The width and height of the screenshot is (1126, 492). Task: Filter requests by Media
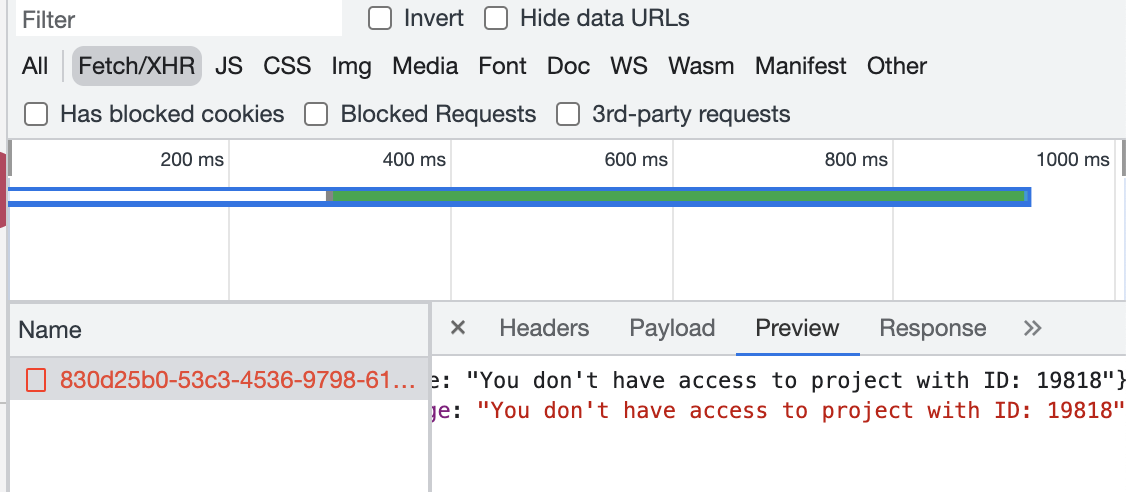(425, 66)
